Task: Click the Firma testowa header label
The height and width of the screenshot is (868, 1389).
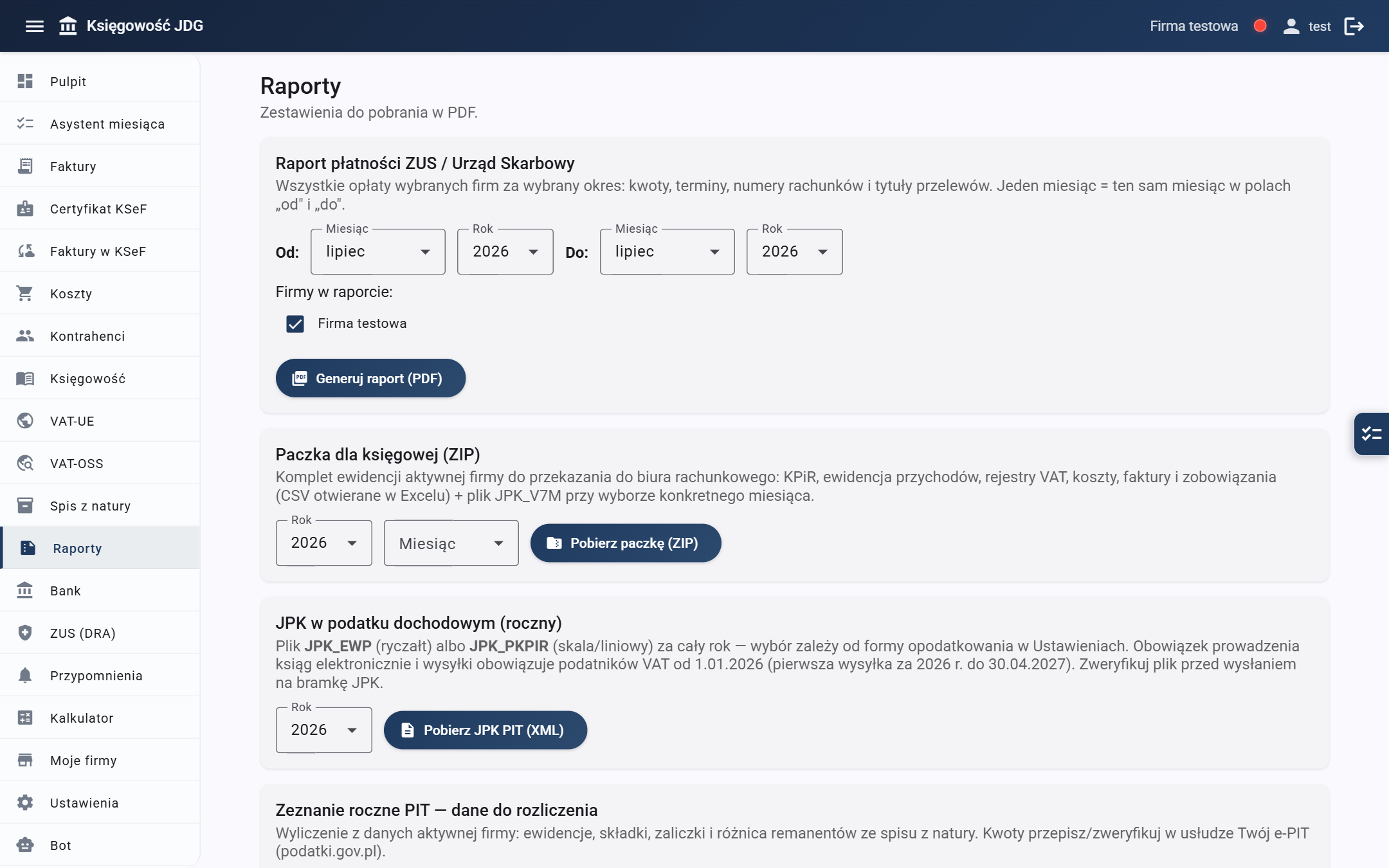Action: [x=1194, y=26]
